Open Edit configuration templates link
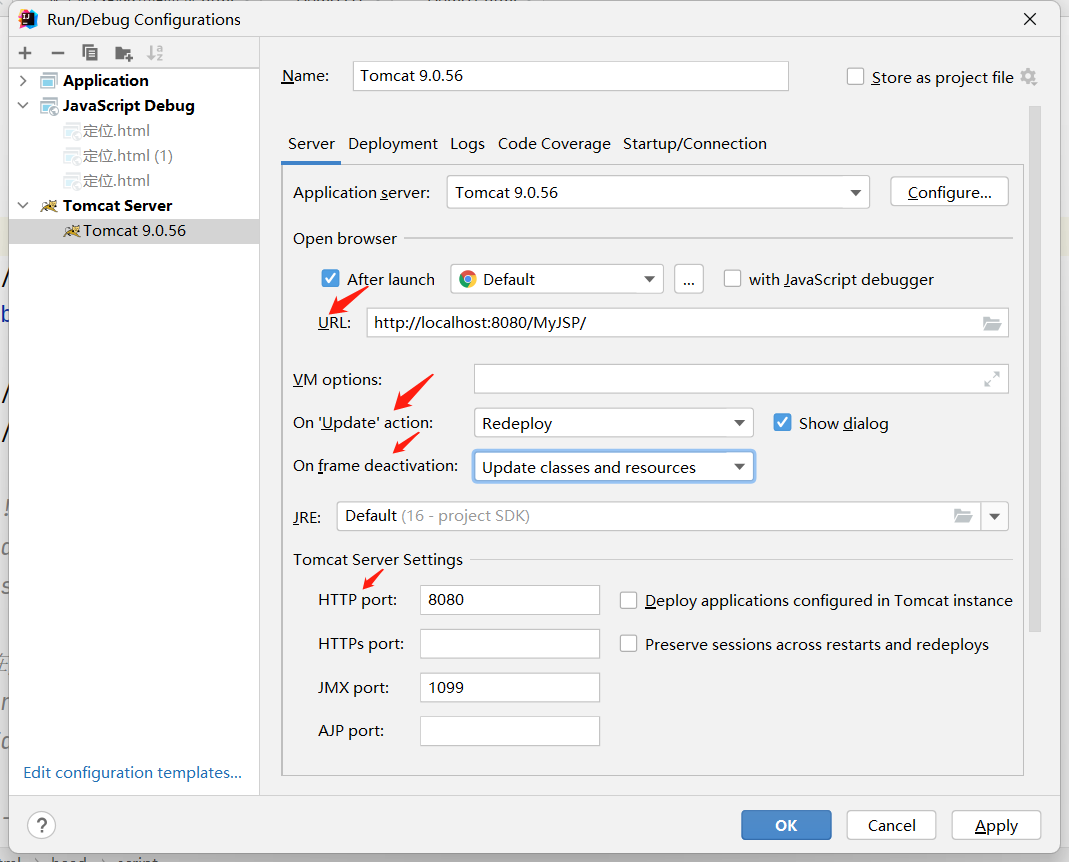 coord(132,772)
